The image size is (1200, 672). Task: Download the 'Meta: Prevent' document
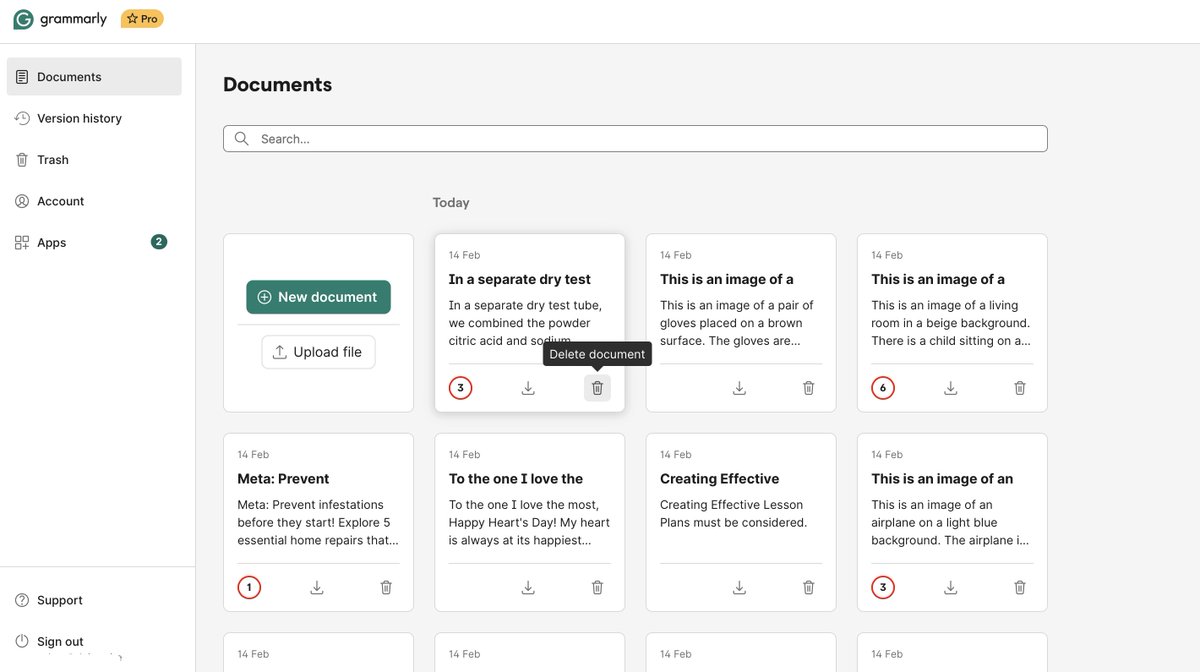point(317,587)
